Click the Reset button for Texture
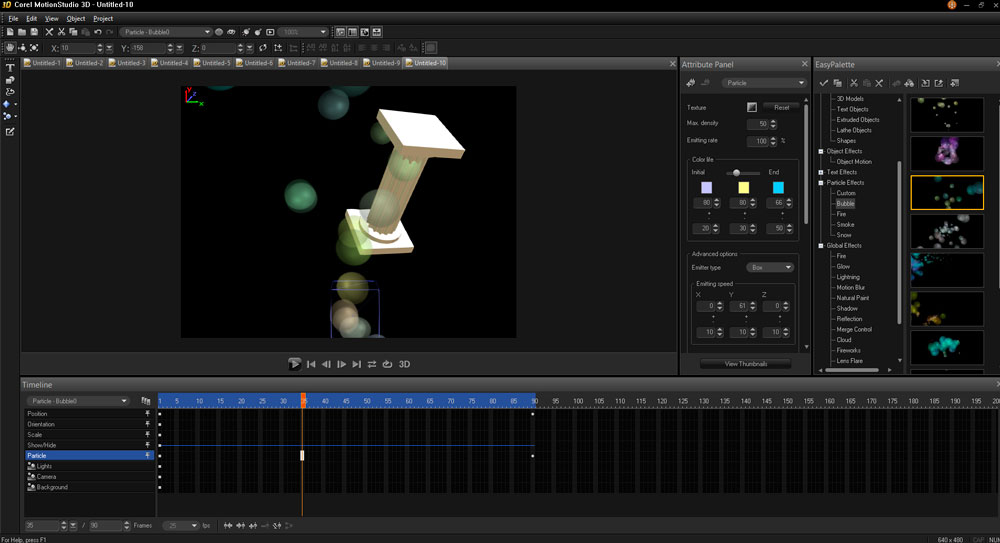The width and height of the screenshot is (1000, 543). (x=781, y=107)
